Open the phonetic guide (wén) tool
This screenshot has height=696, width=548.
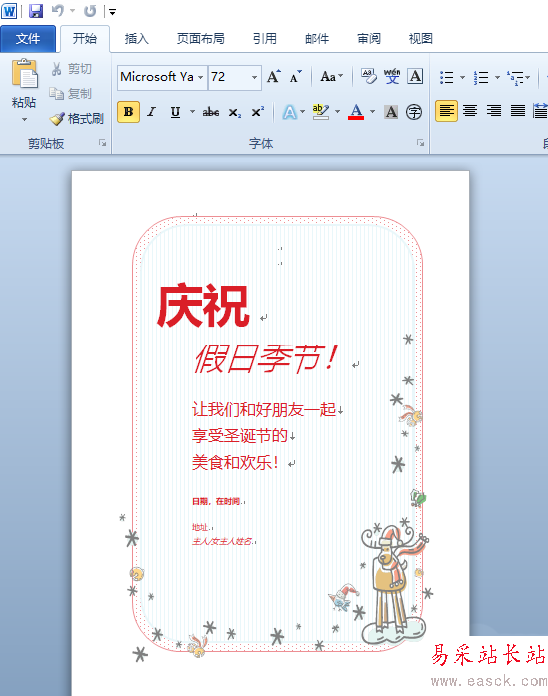(392, 77)
